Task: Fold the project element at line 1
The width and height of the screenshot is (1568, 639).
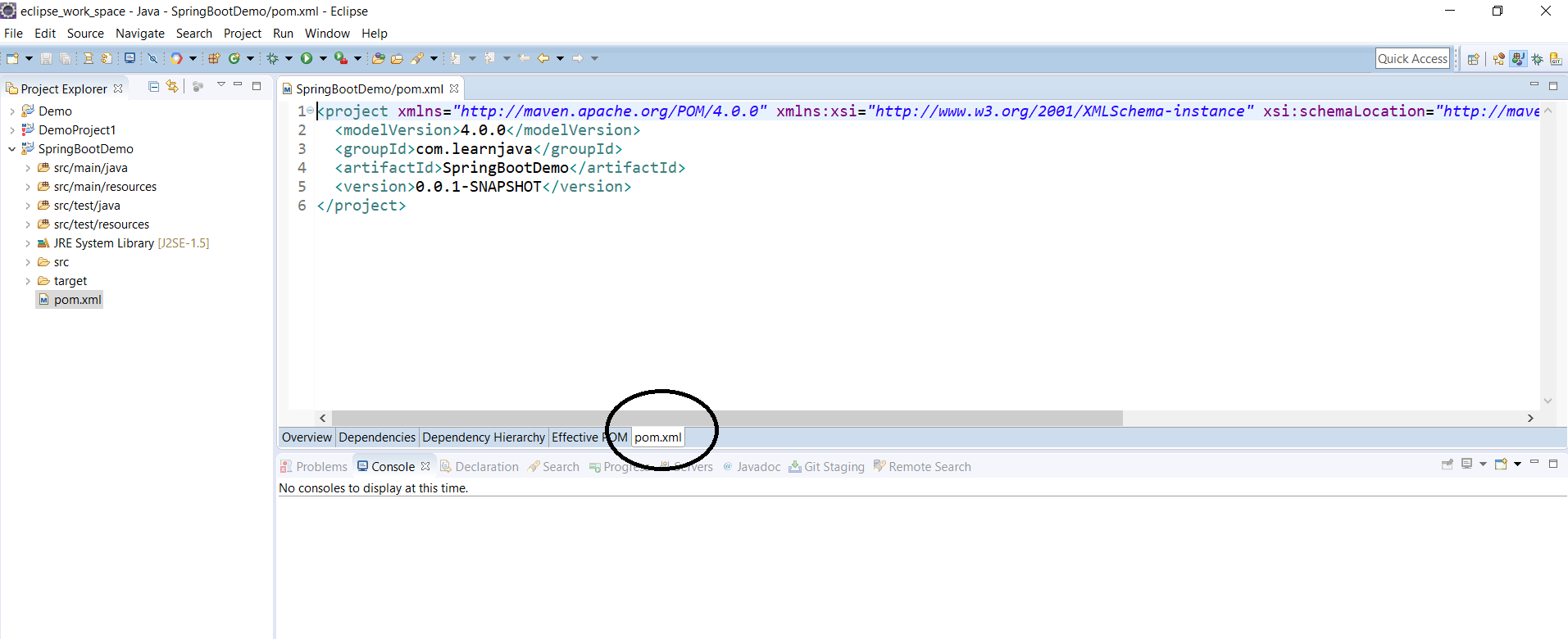Action: [310, 111]
